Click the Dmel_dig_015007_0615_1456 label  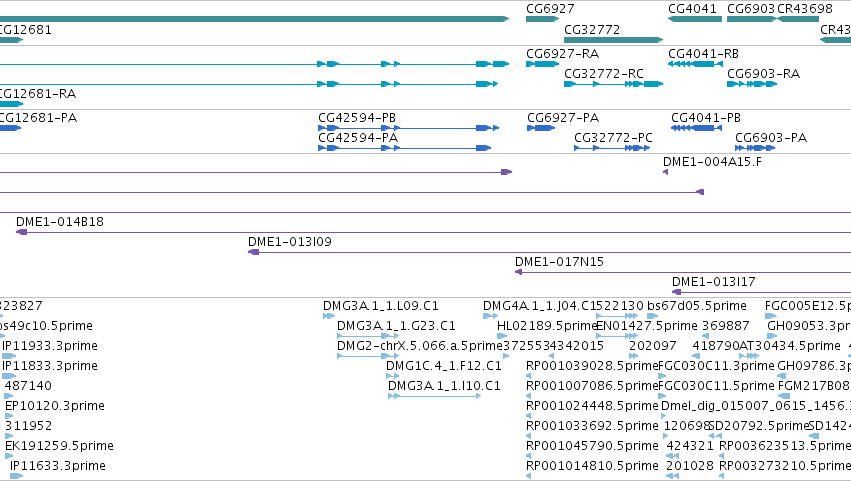(755, 406)
